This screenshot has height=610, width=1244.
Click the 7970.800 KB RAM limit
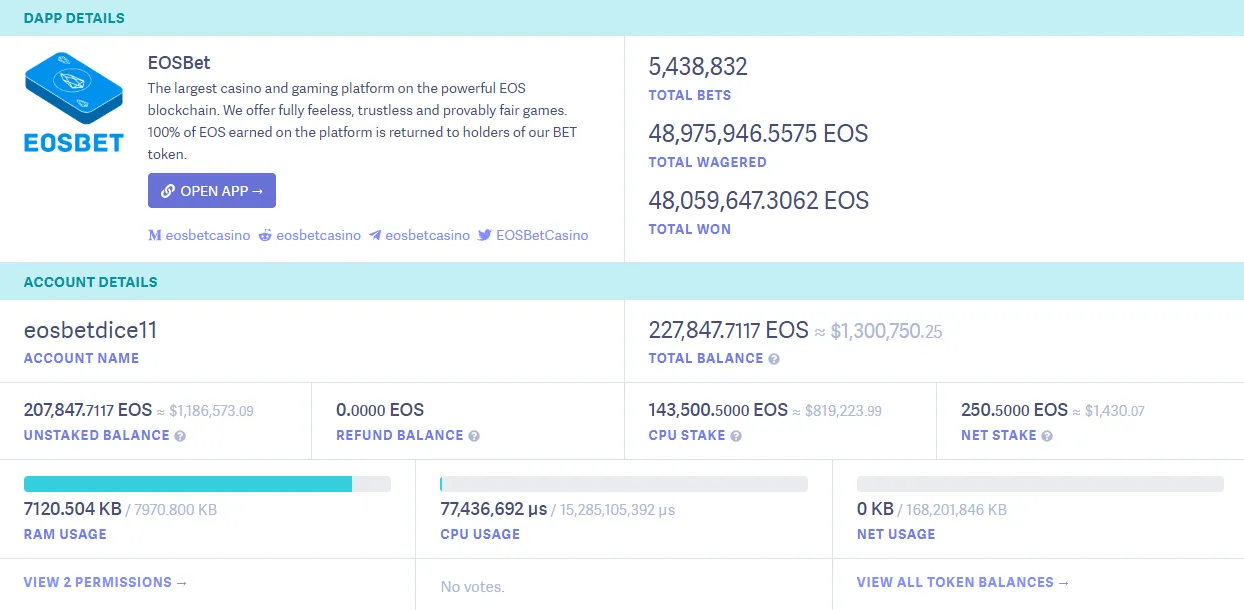point(175,510)
